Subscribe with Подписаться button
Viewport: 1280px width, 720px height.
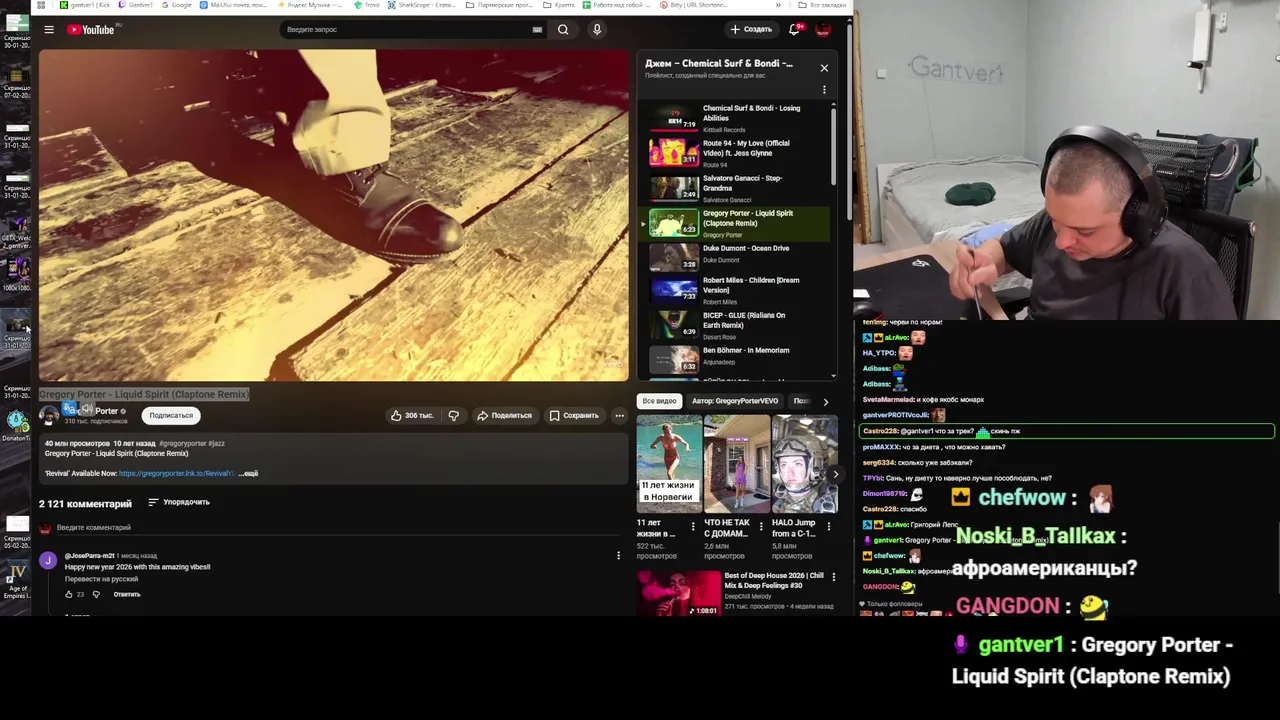[171, 415]
